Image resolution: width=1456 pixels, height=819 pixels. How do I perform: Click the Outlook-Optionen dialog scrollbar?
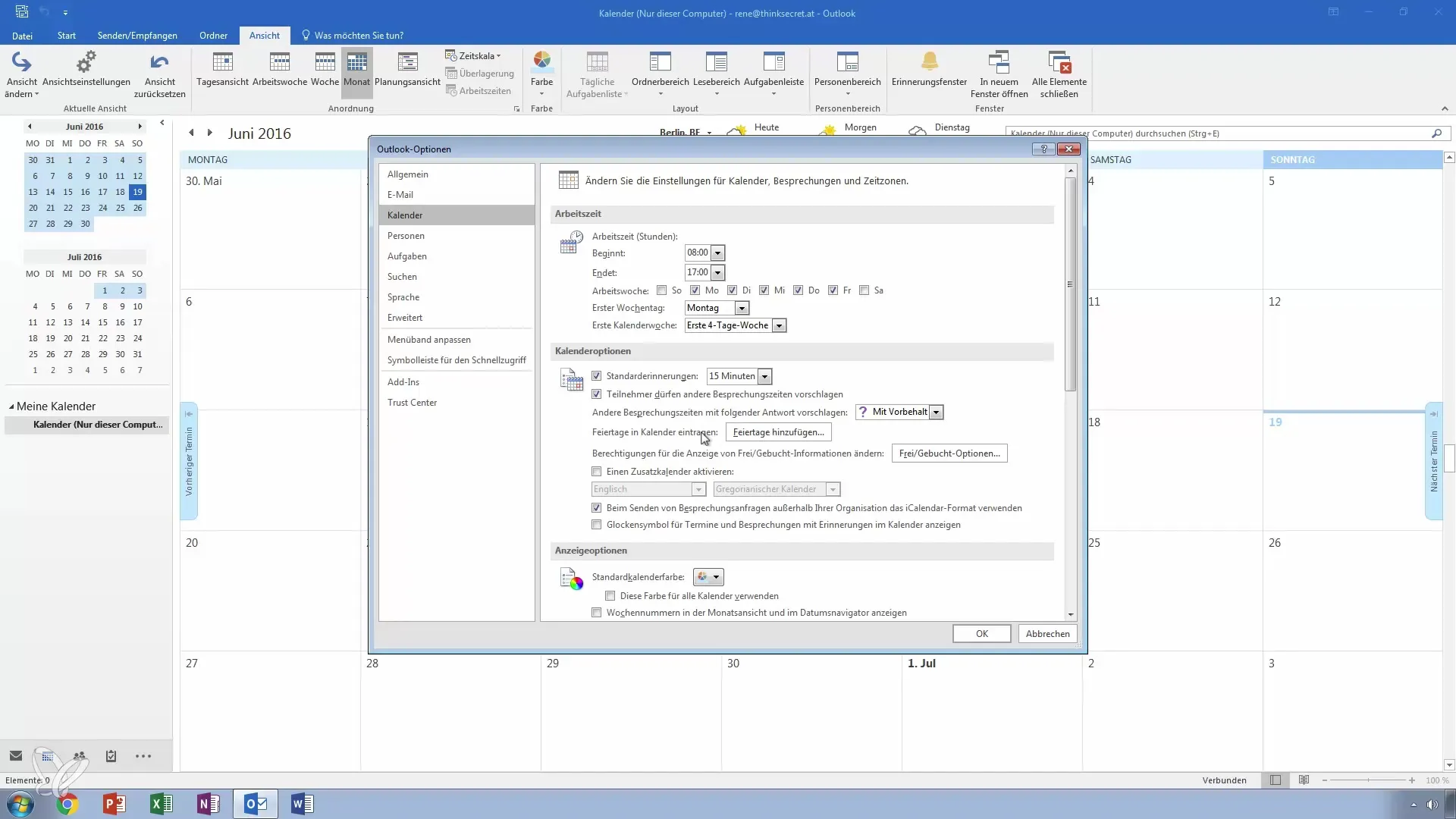click(1071, 284)
